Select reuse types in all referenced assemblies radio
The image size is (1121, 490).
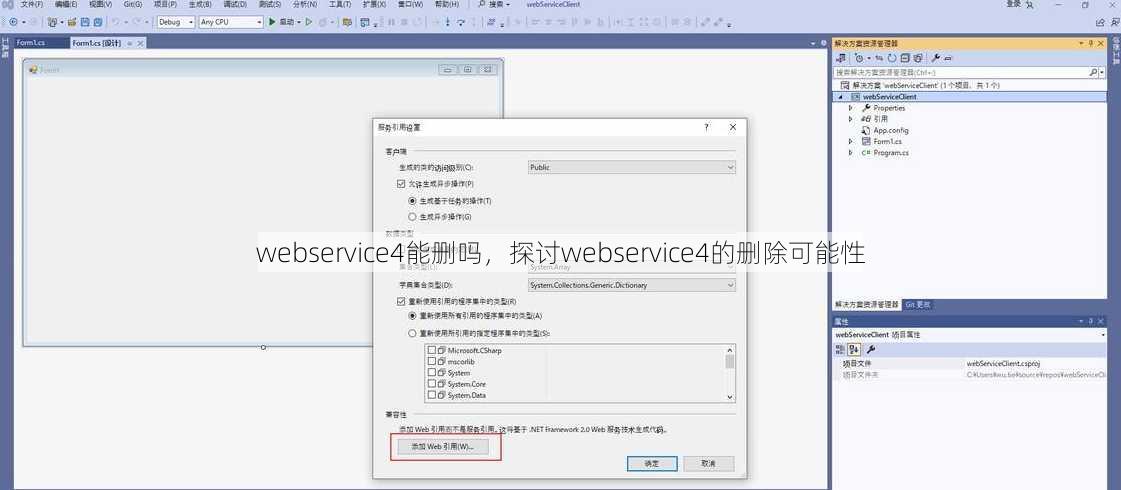412,315
